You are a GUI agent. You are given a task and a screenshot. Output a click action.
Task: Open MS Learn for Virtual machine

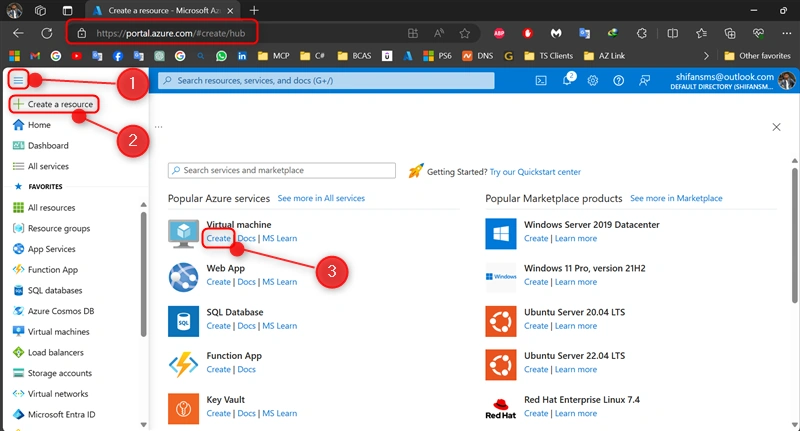pos(280,238)
